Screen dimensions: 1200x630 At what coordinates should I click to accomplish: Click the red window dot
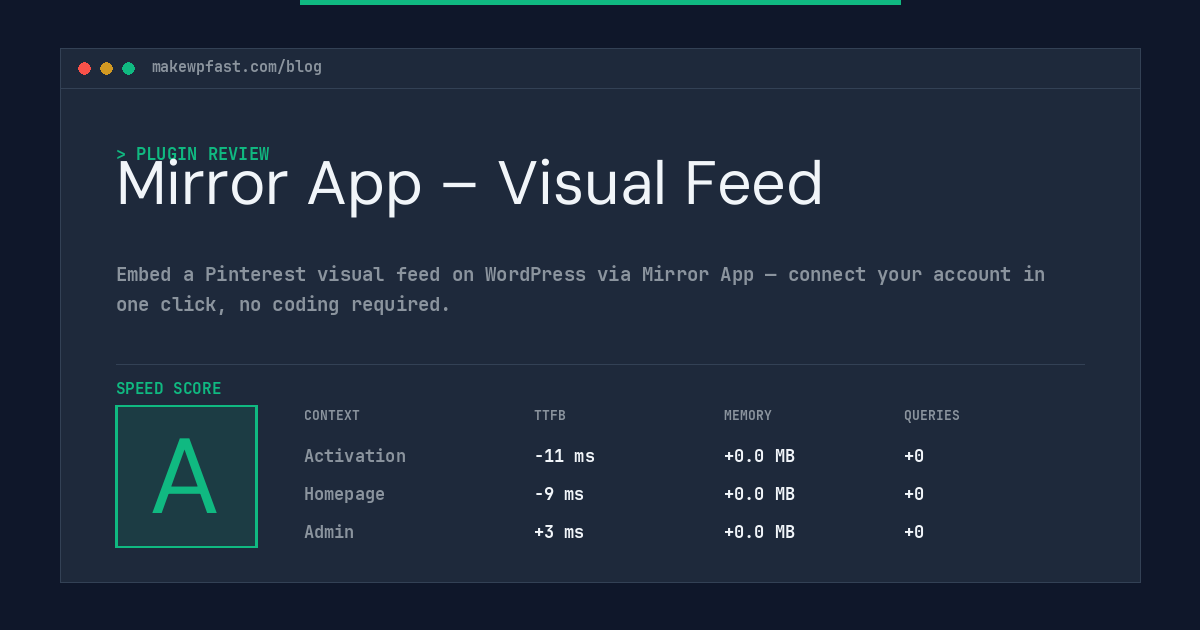click(x=84, y=68)
